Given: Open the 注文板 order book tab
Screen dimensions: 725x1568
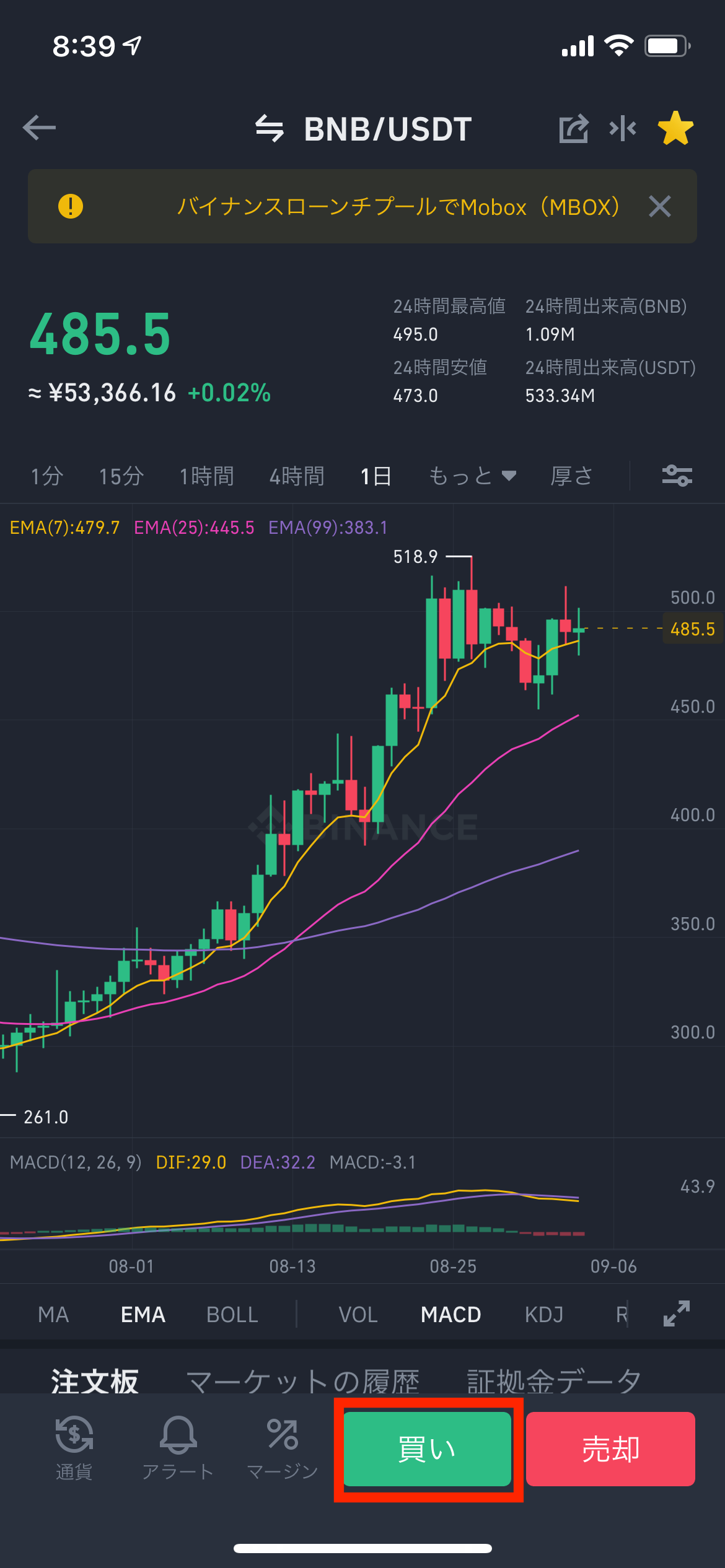Looking at the screenshot, I should [95, 1381].
